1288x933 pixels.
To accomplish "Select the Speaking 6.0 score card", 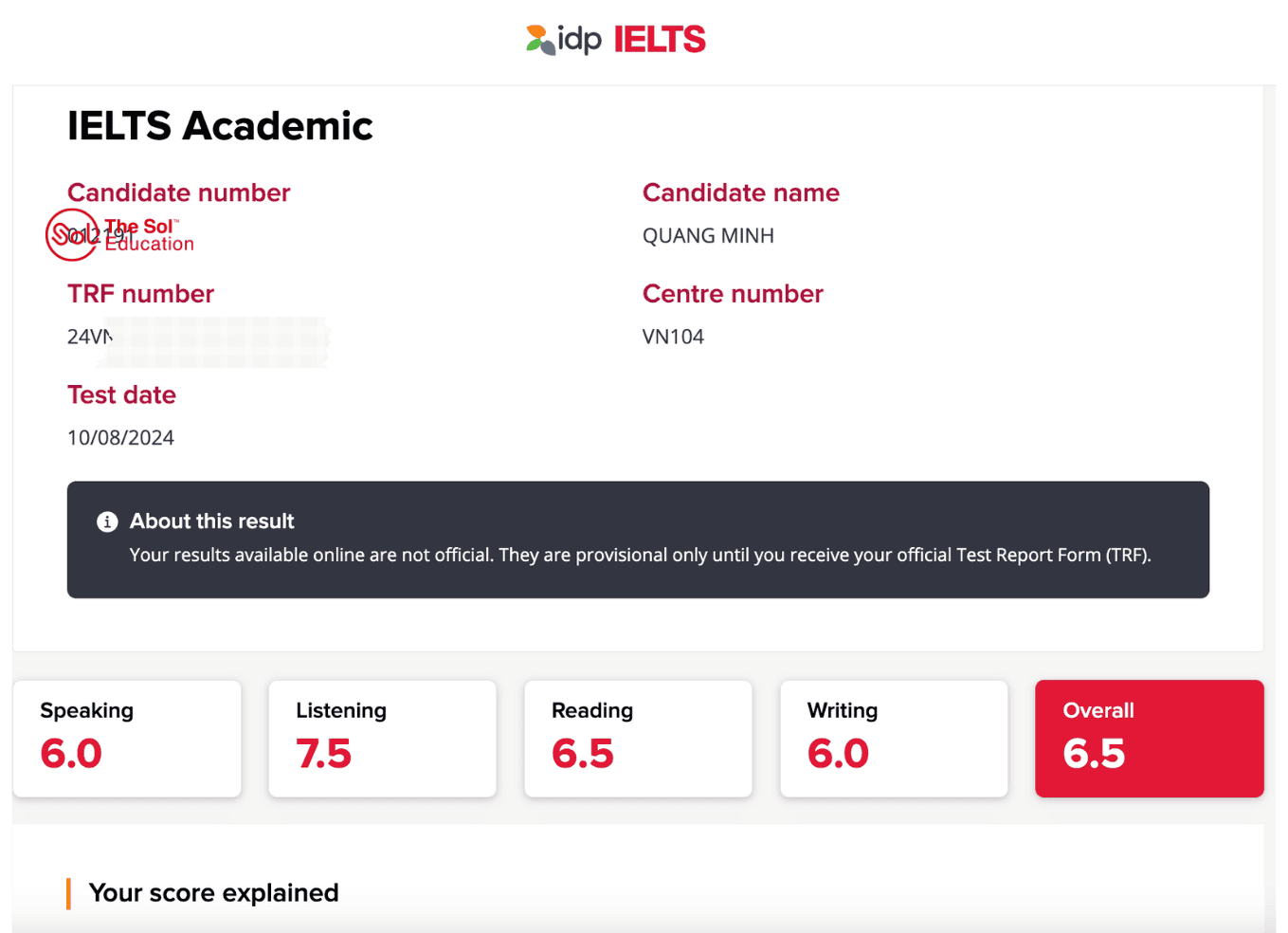I will [127, 739].
